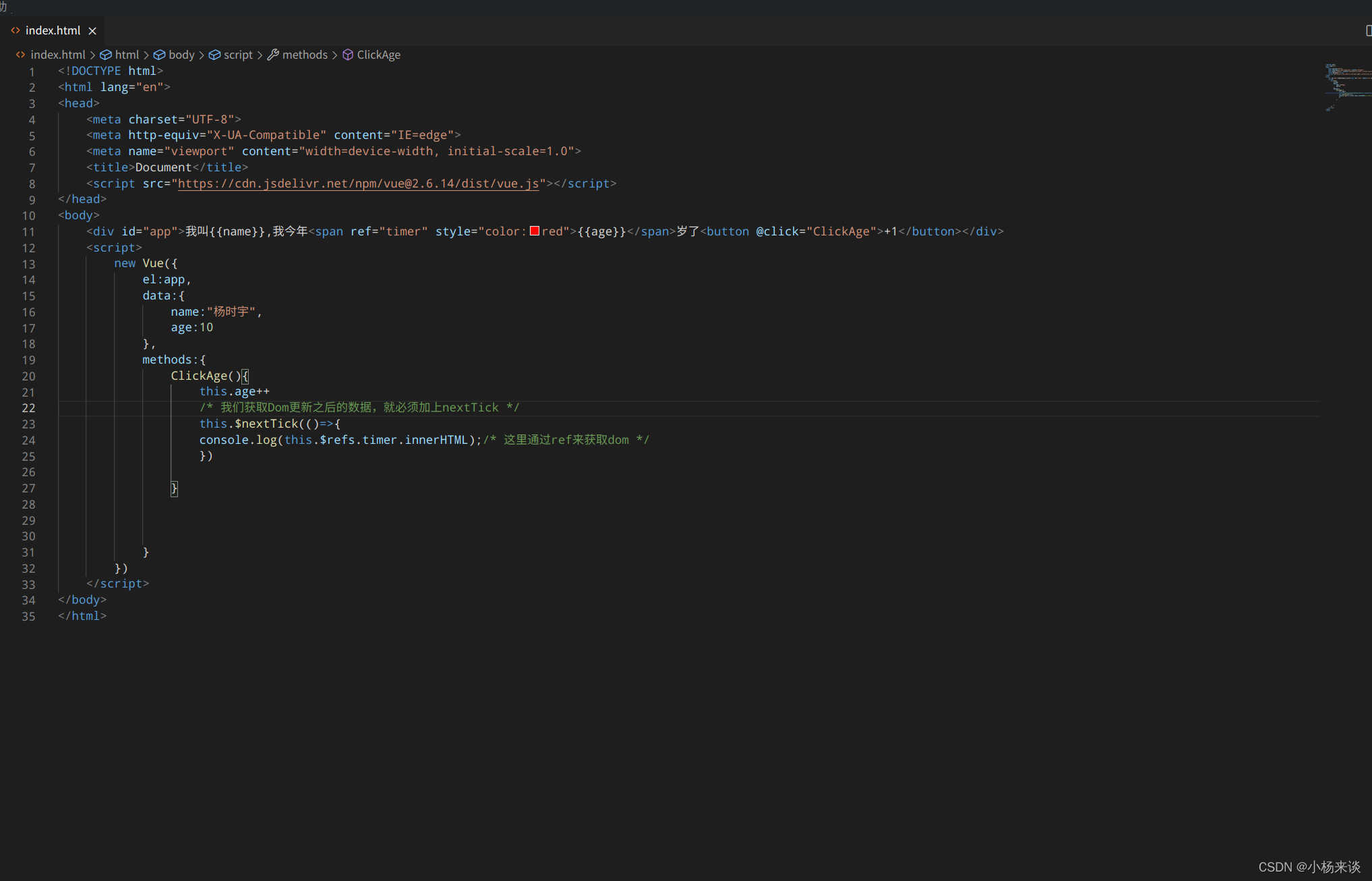Open the vue.js CDN script link
Screen dimensions: 1372x881
coord(359,183)
